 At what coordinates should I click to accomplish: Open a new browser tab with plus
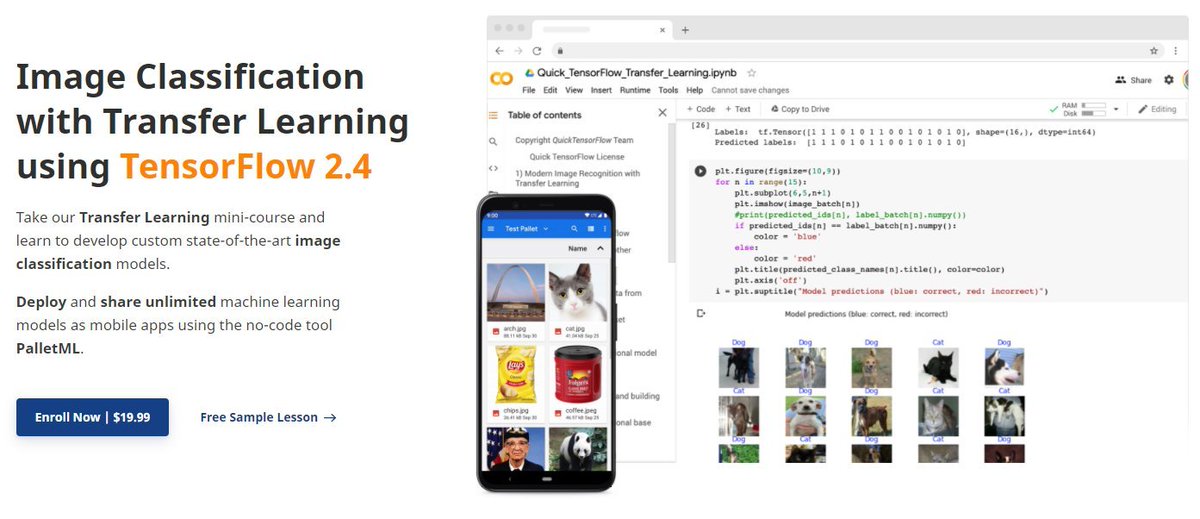tap(685, 30)
